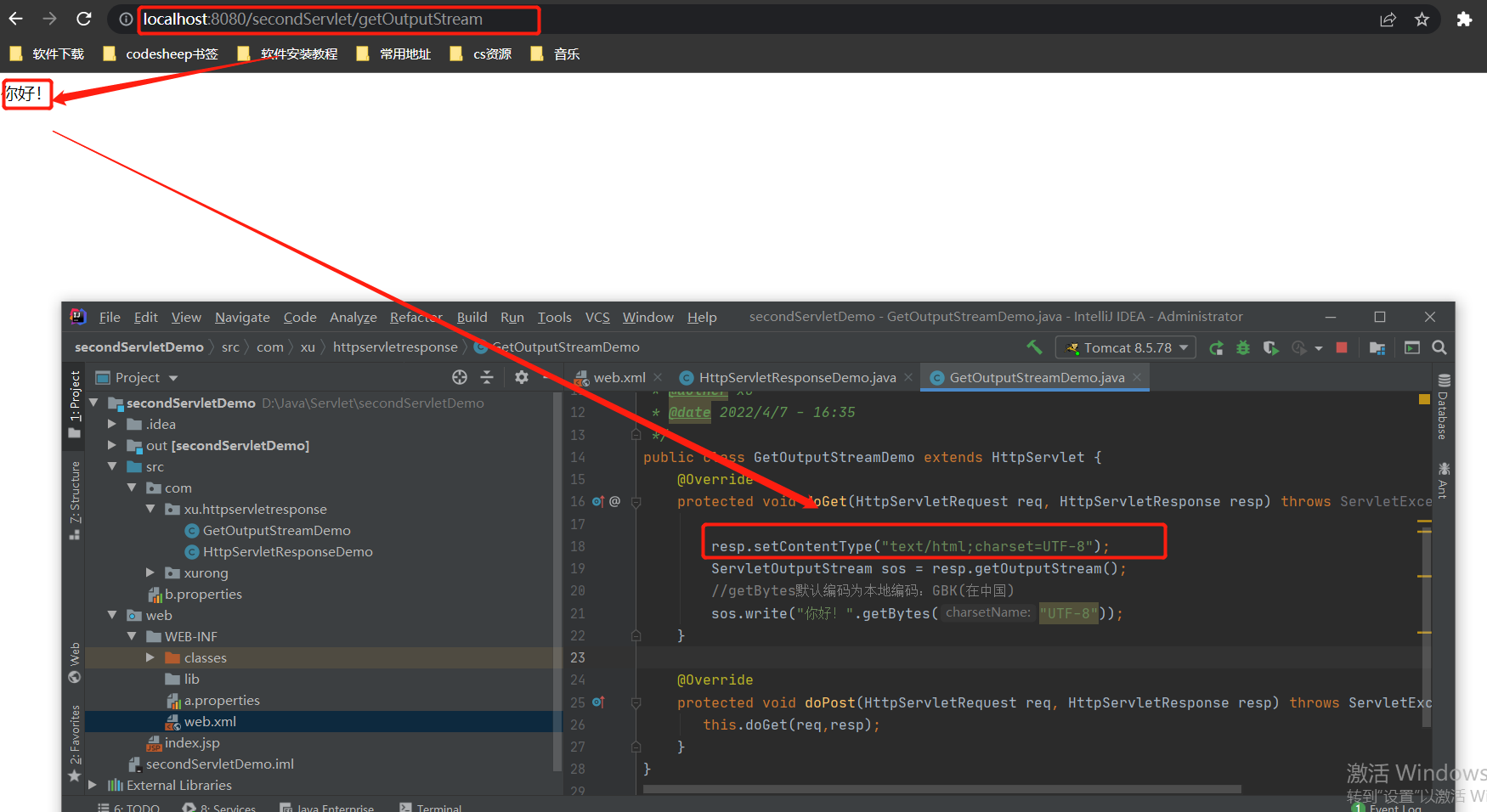Toggle the Database tool window

1443,406
